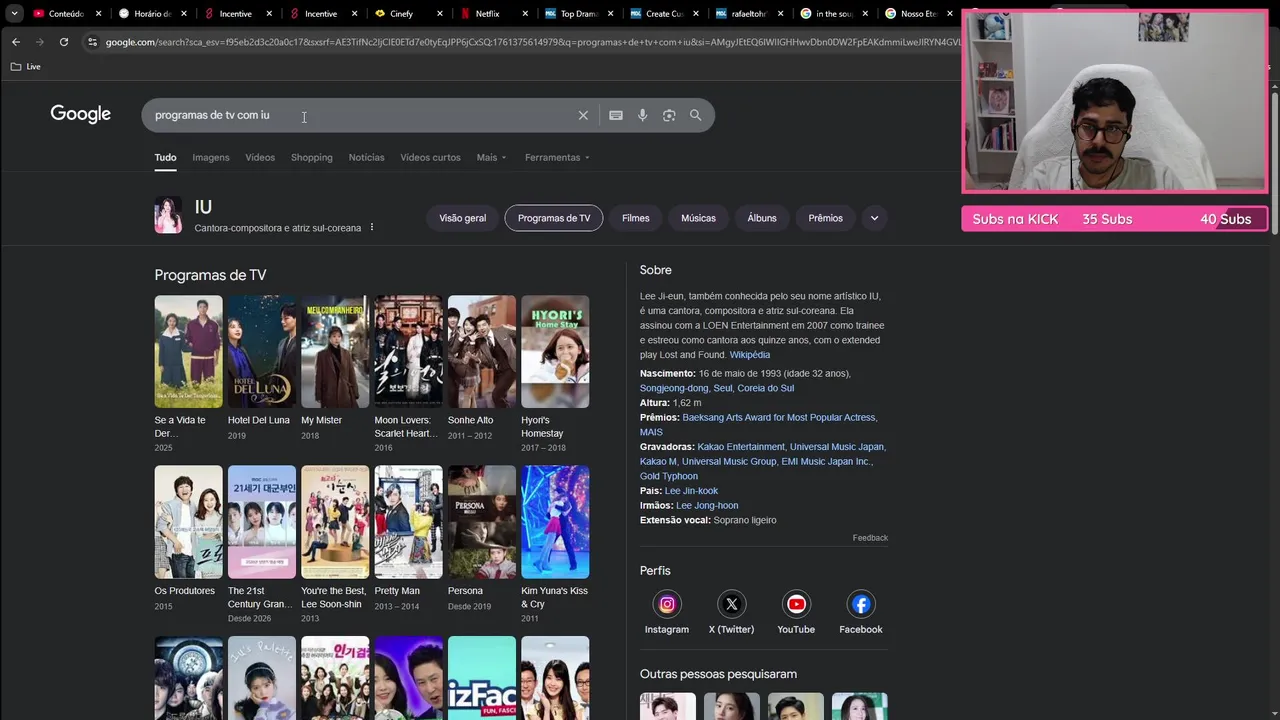Image resolution: width=1280 pixels, height=720 pixels.
Task: Switch to the Vídeos curtos results tab
Action: tap(430, 157)
